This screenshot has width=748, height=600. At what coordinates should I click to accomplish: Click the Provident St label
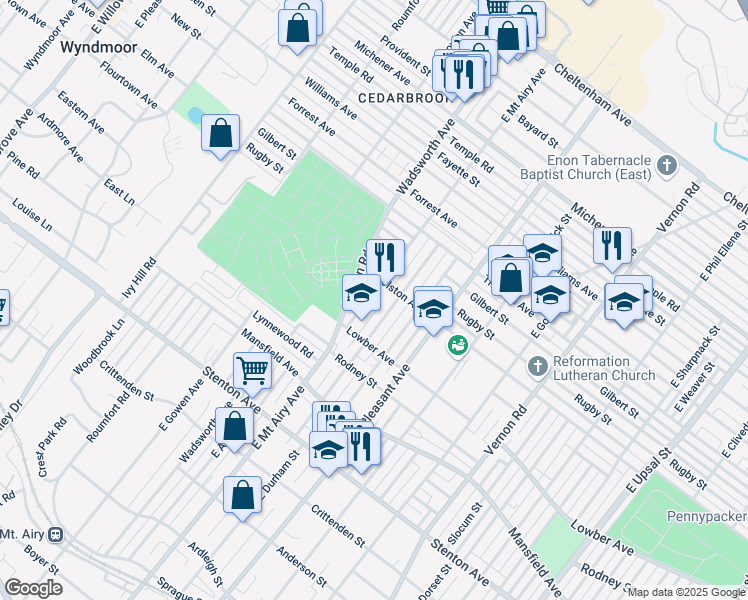[405, 55]
